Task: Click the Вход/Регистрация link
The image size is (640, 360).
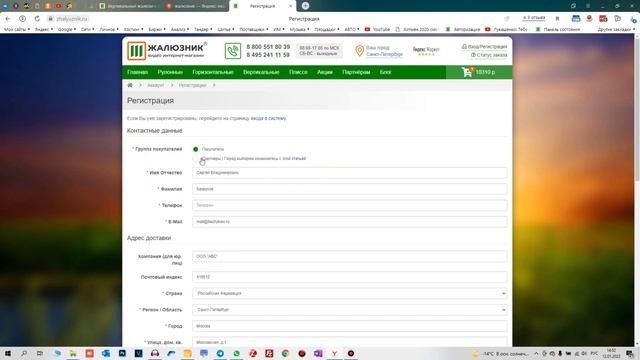Action: coord(484,47)
